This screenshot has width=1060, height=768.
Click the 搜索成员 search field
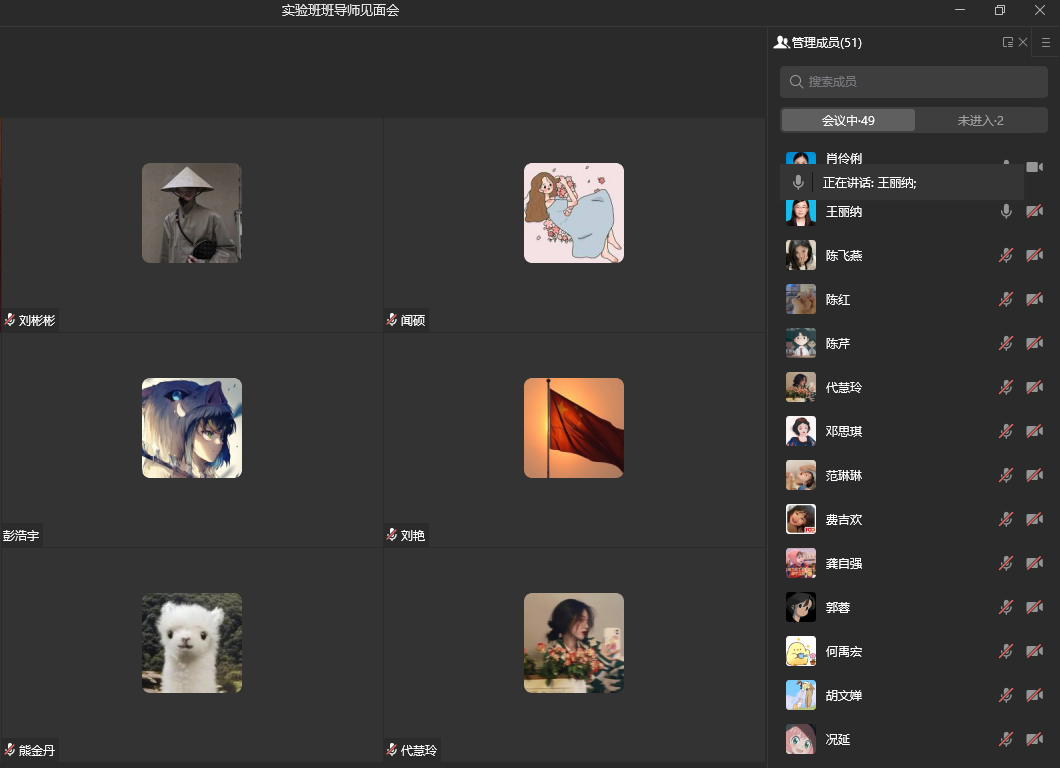coord(914,81)
